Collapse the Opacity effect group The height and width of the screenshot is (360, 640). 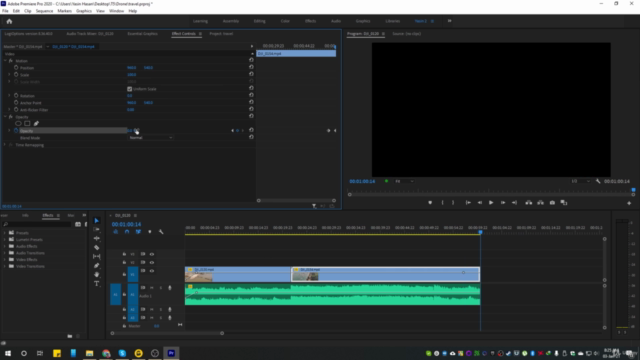(x=5, y=117)
